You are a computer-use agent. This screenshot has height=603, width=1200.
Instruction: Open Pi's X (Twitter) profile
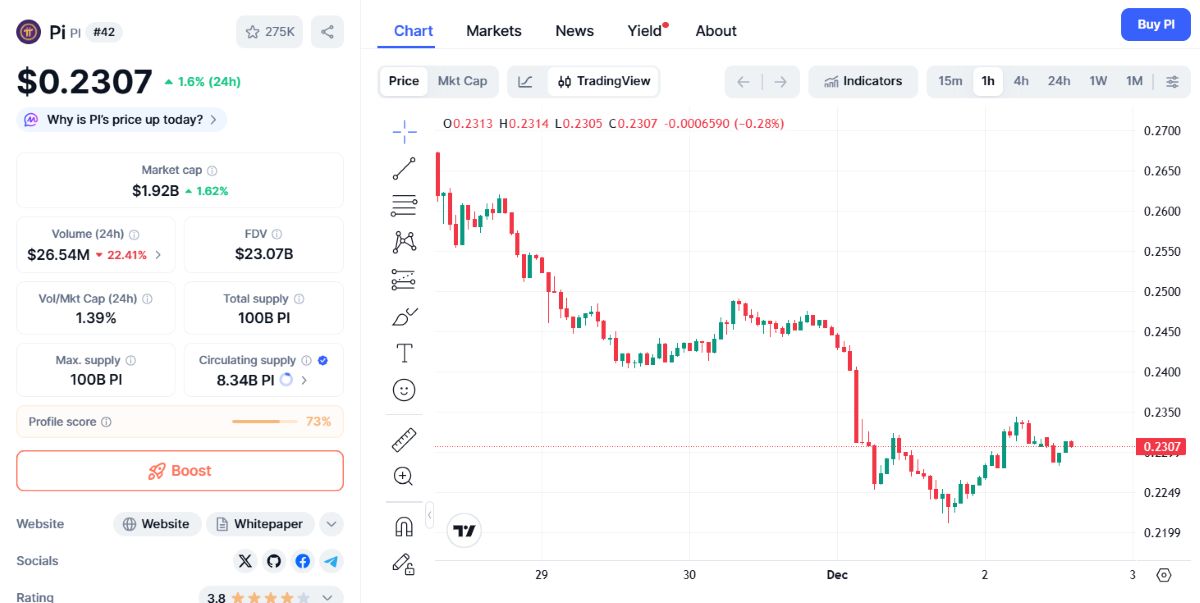pos(245,561)
